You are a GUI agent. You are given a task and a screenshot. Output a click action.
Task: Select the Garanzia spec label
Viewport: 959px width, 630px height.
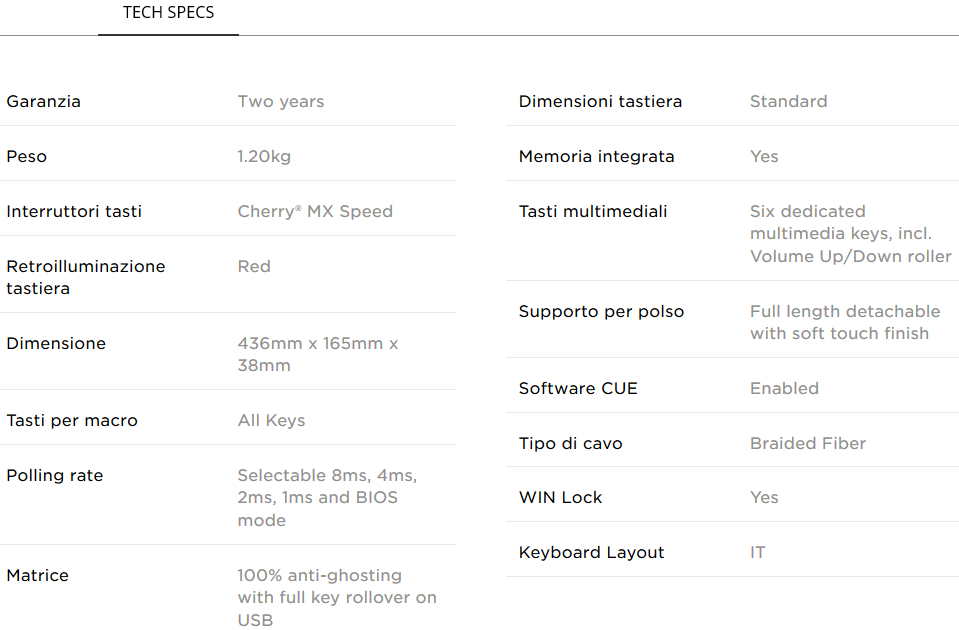pos(43,102)
